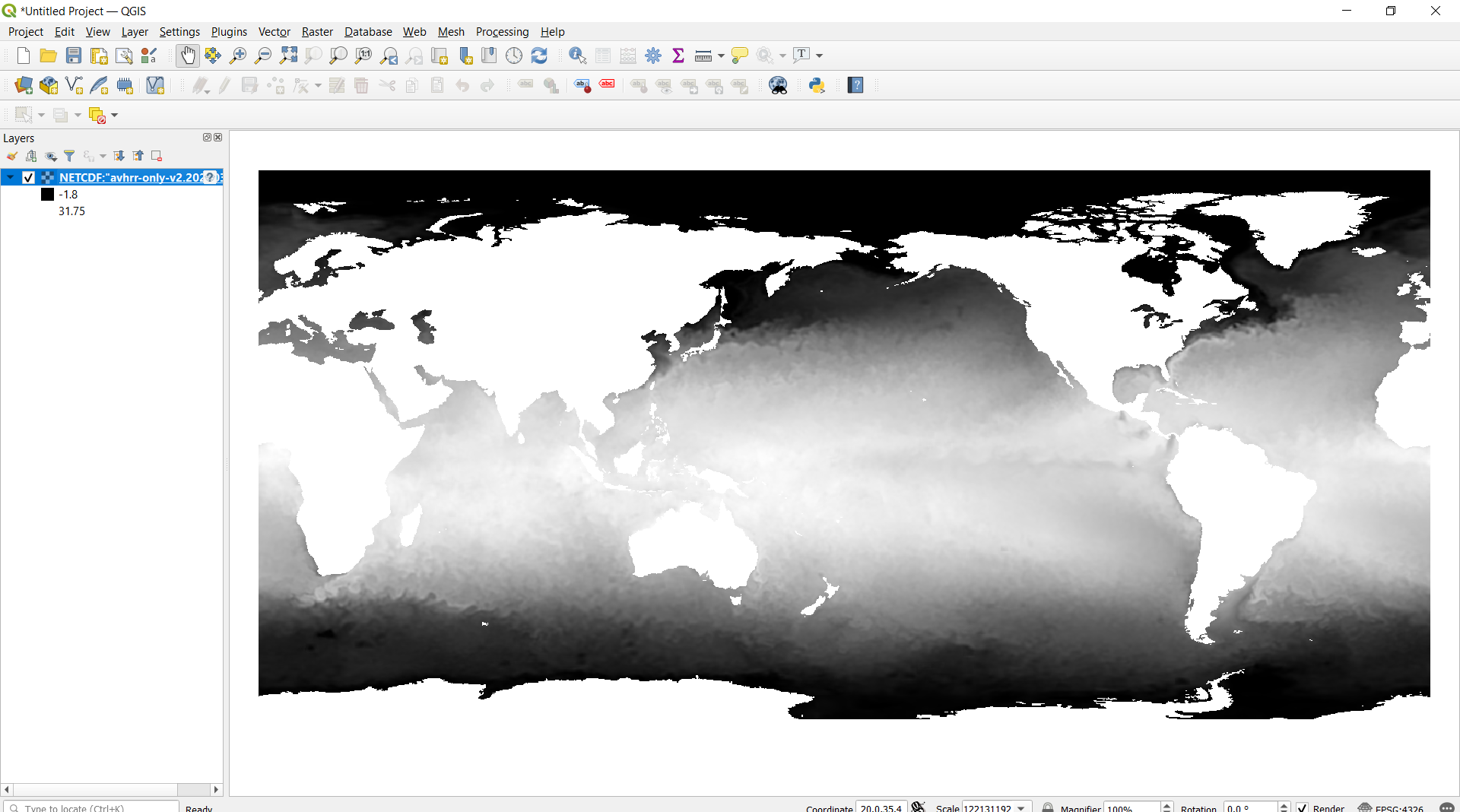The image size is (1460, 812).
Task: Create a new project
Action: coord(23,56)
